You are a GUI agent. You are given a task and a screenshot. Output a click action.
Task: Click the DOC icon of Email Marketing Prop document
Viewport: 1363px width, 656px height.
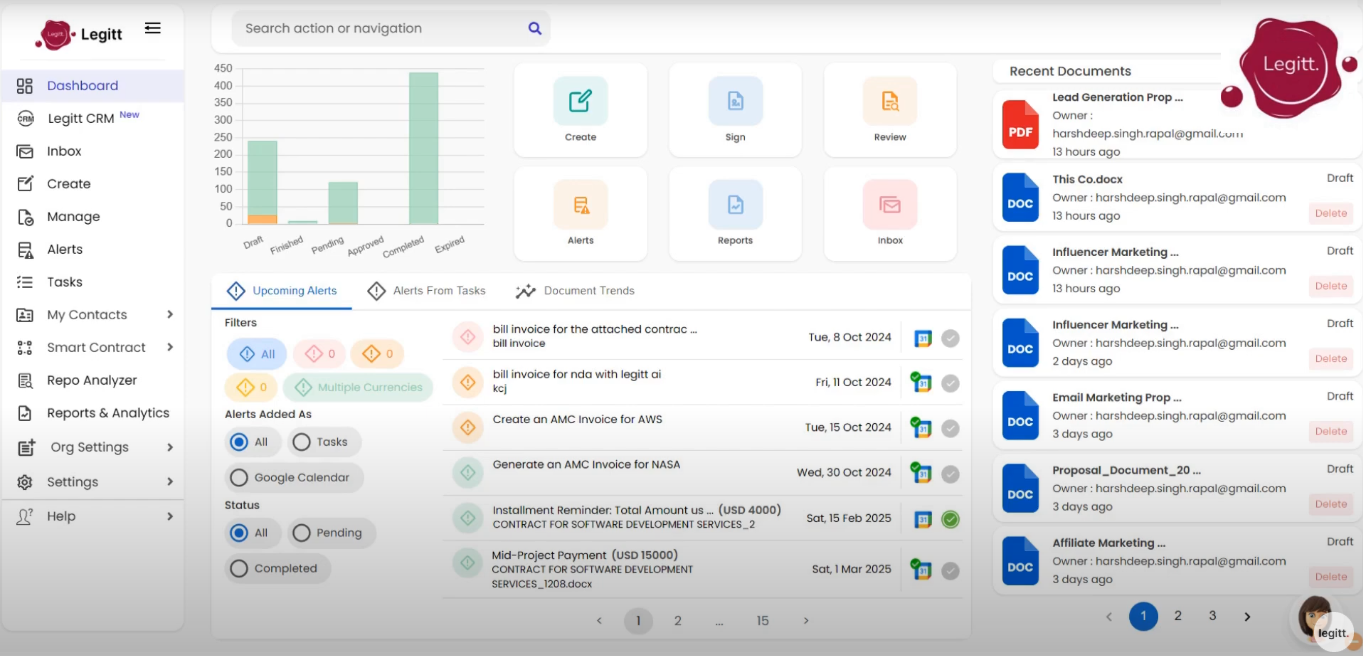tap(1021, 415)
